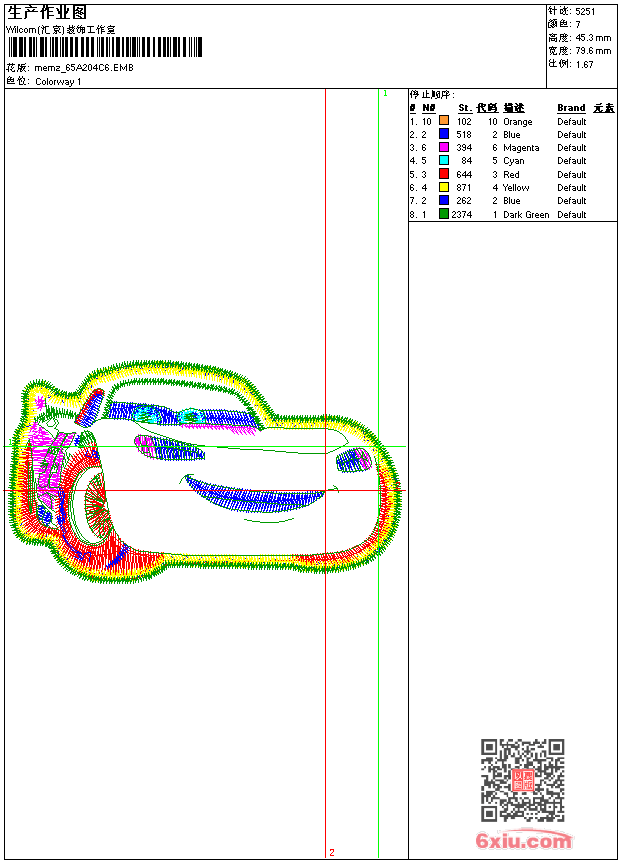Select the height value 45.3 mm
This screenshot has width=620, height=860.
[x=593, y=38]
